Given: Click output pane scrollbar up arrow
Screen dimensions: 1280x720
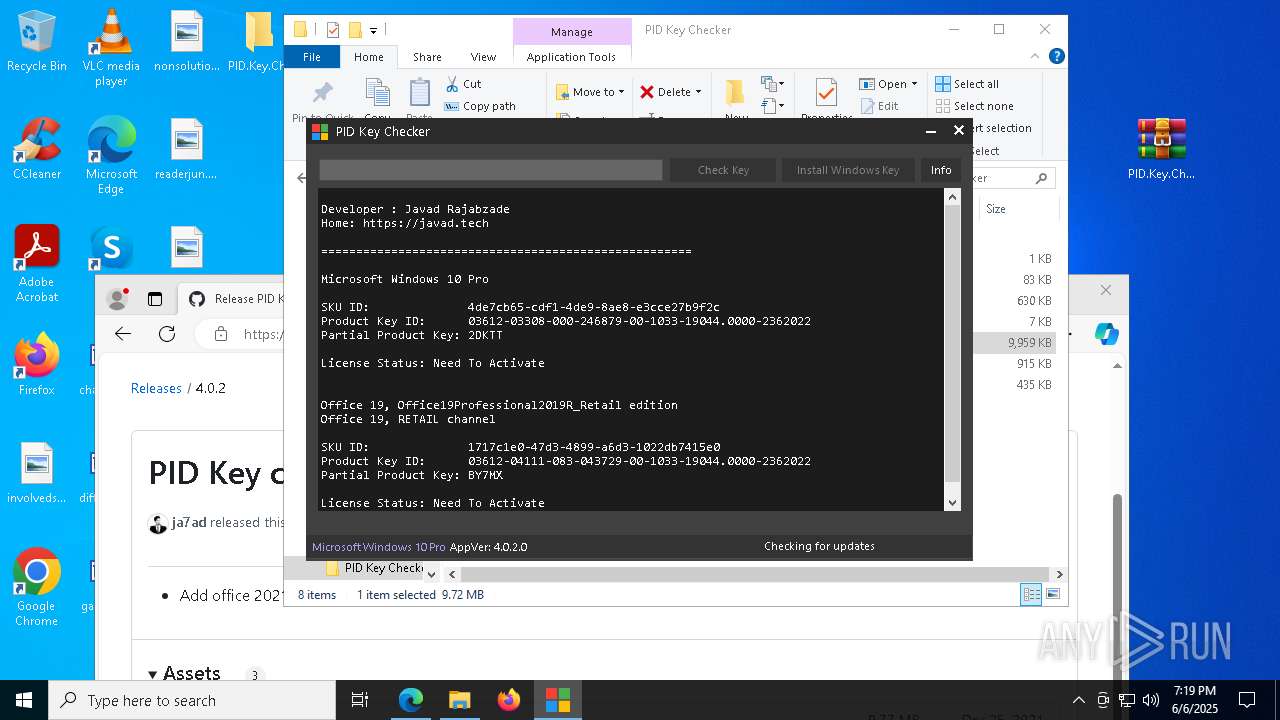Looking at the screenshot, I should pos(952,197).
